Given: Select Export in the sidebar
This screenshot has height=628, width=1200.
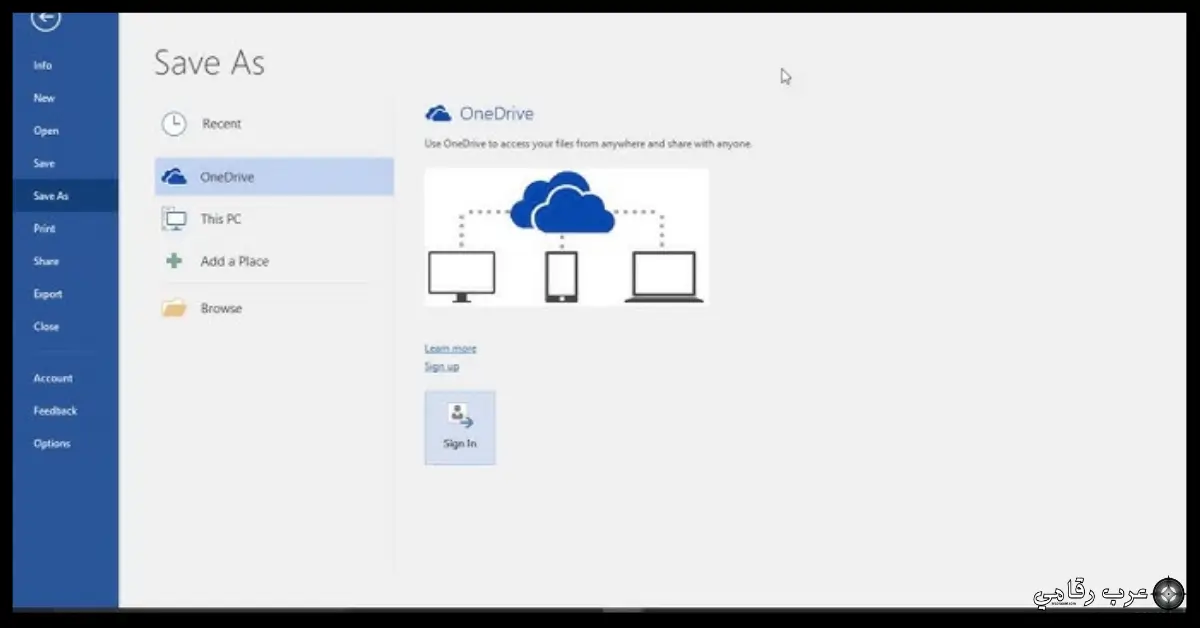Looking at the screenshot, I should point(48,294).
